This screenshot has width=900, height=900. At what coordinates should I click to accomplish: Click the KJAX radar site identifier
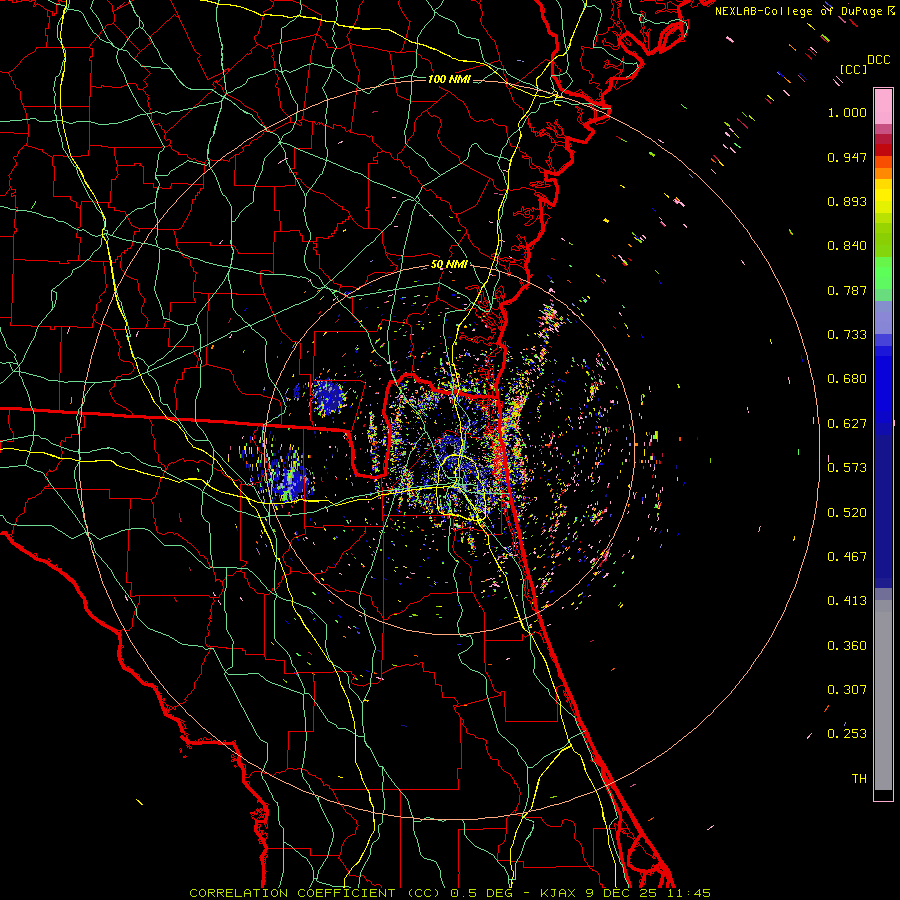[558, 893]
